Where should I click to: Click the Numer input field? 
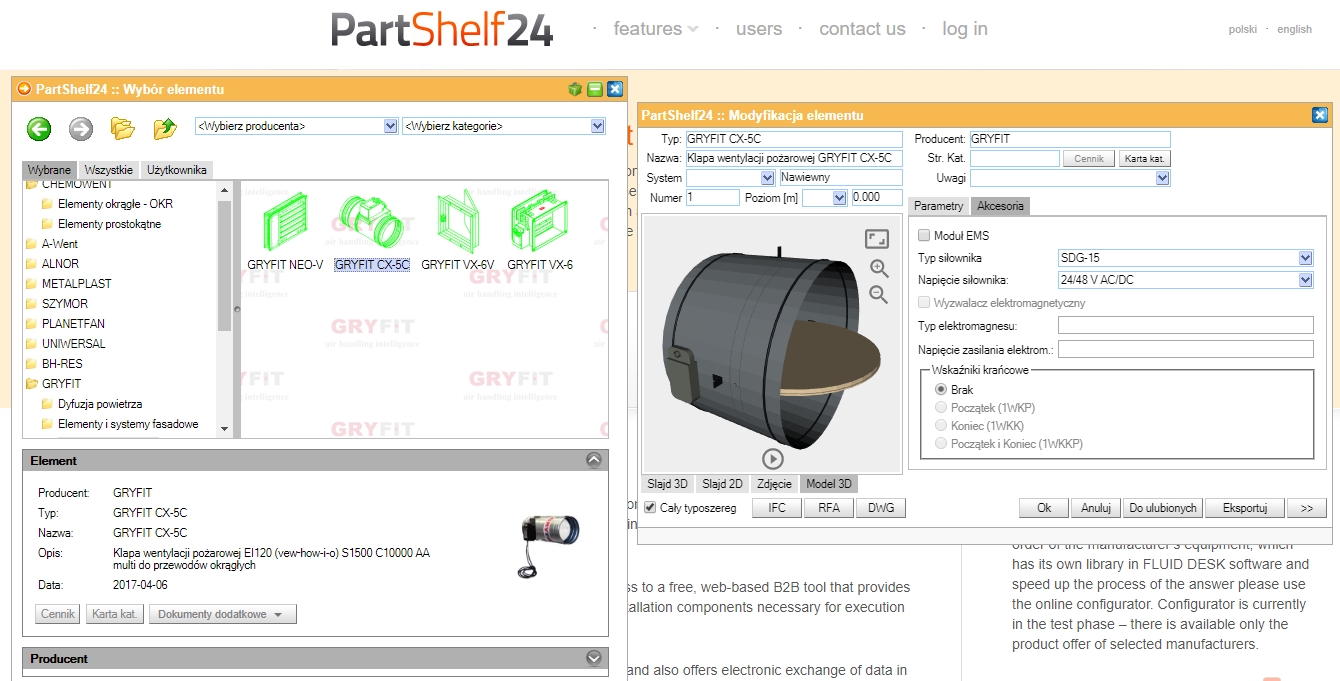point(712,198)
